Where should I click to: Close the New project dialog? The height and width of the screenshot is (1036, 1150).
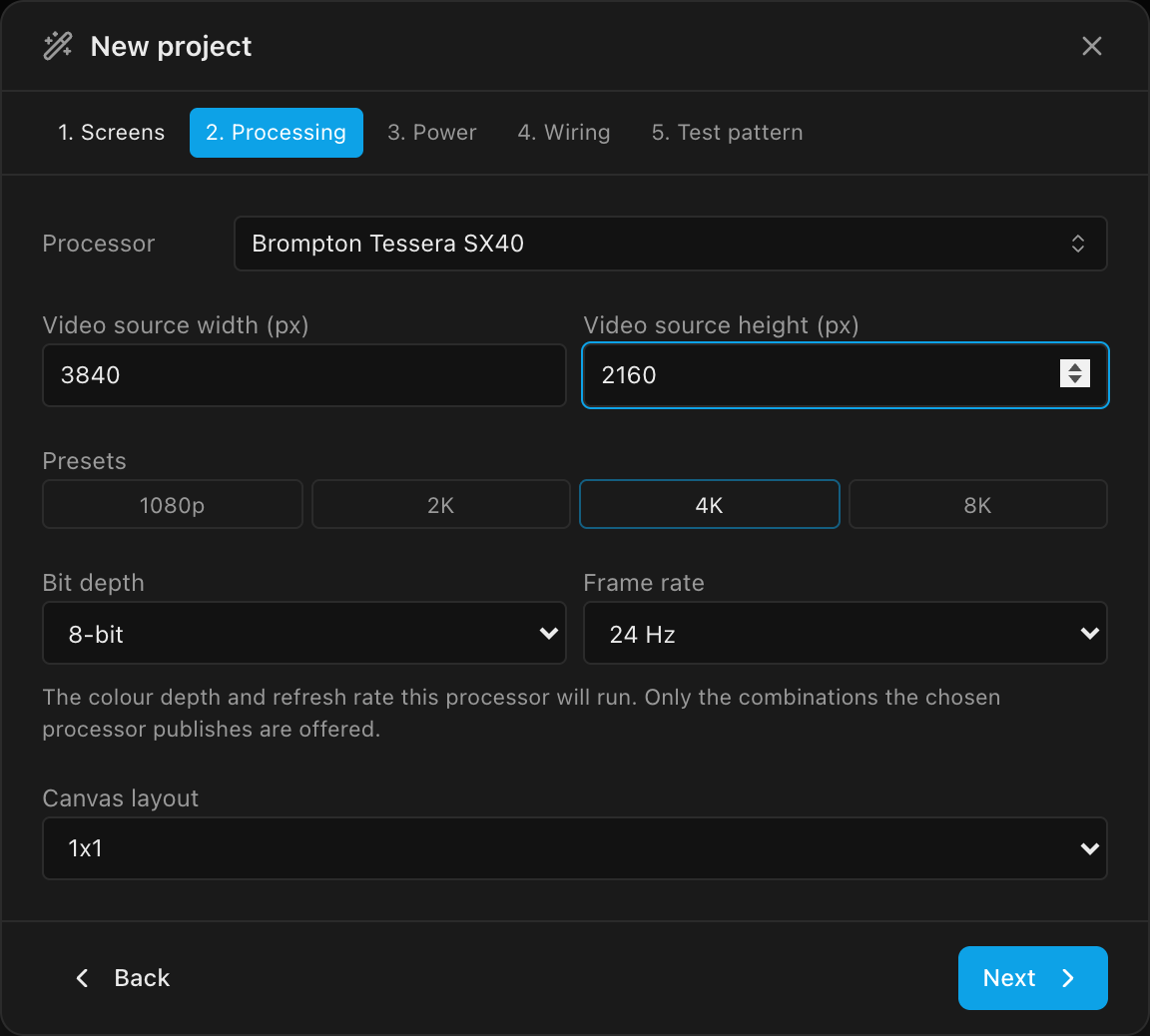pos(1091,46)
